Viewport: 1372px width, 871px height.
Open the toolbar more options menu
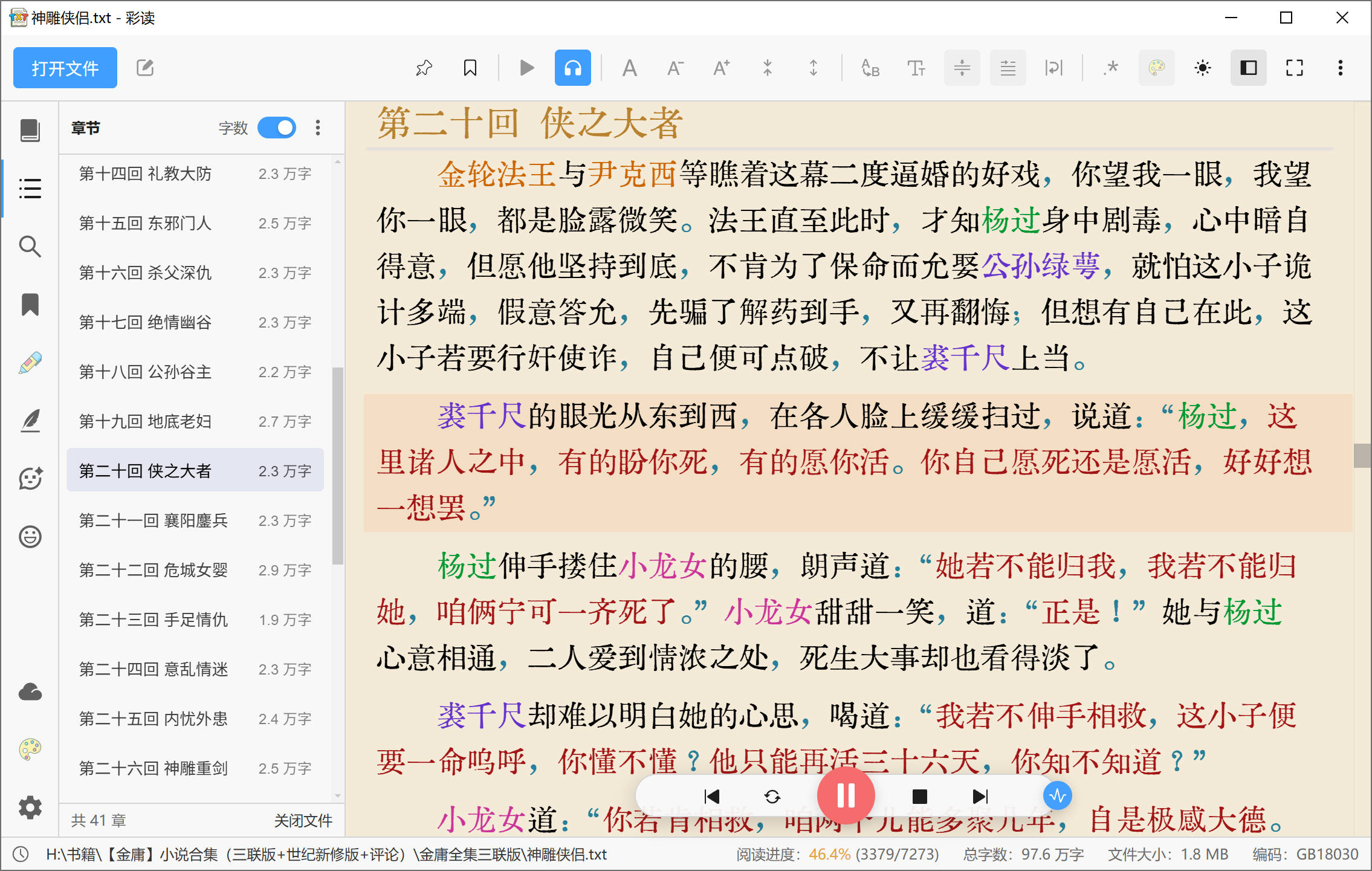[x=1341, y=68]
